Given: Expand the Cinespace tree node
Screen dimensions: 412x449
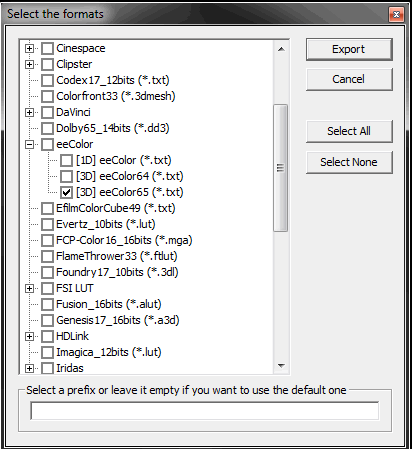Looking at the screenshot, I should coord(29,48).
